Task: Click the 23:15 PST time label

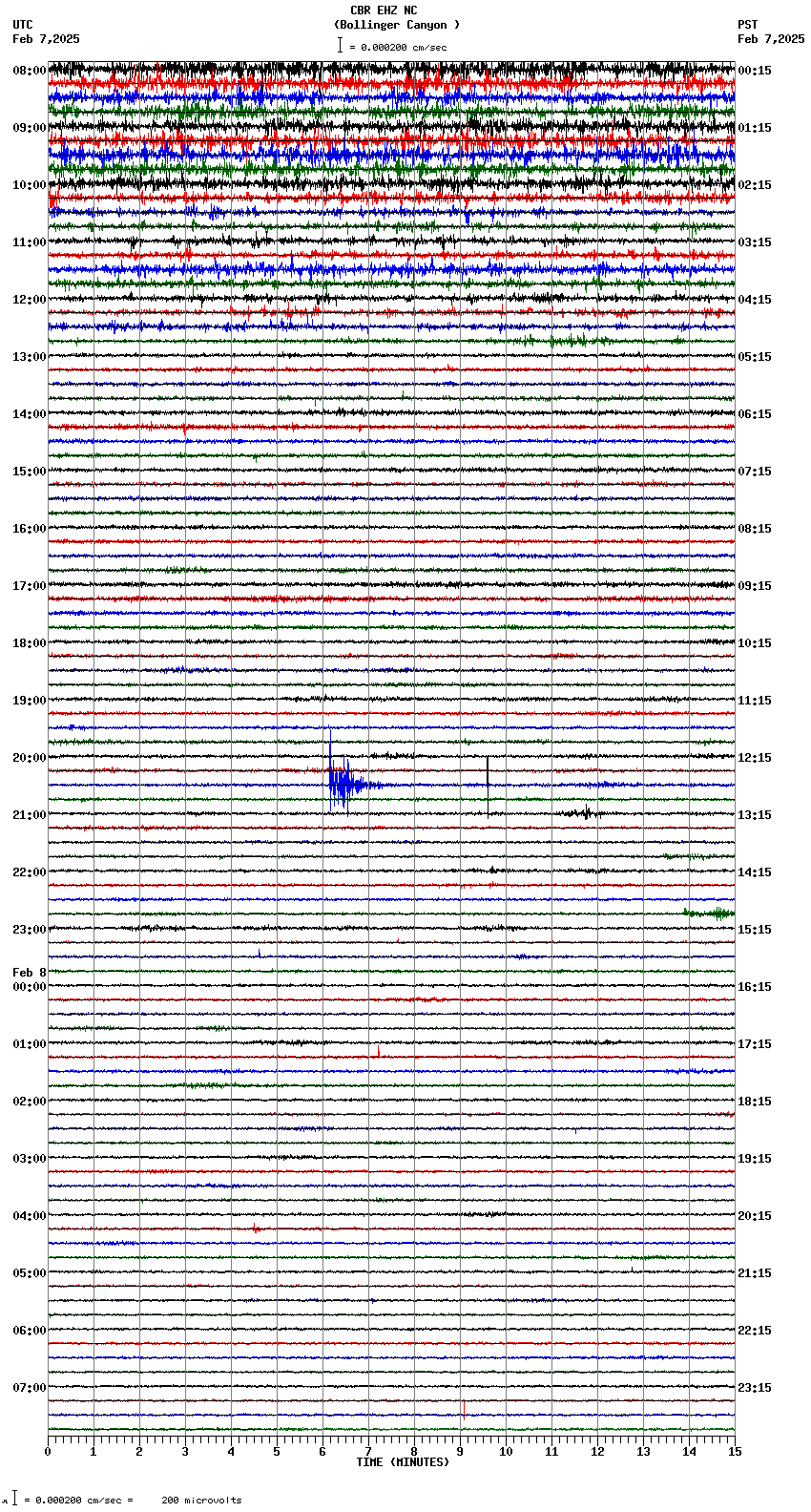Action: [x=755, y=1388]
